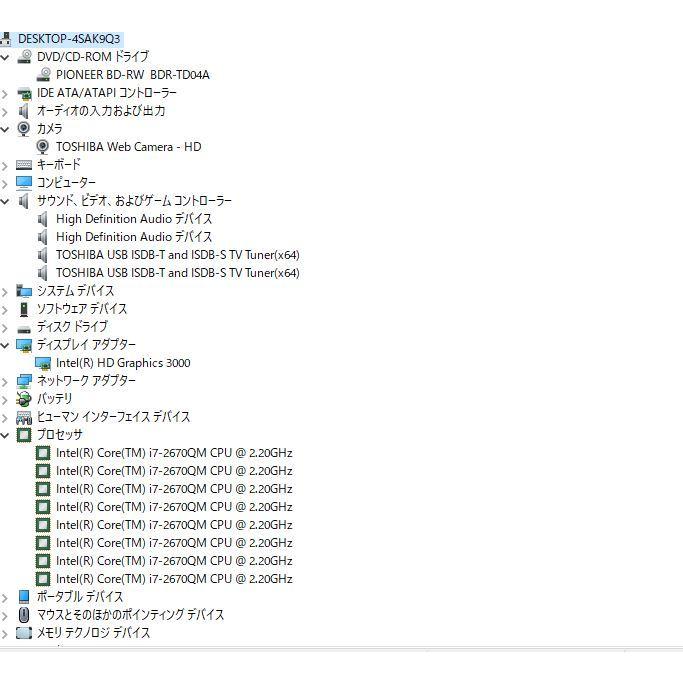Image resolution: width=683 pixels, height=683 pixels.
Task: Click the speaker icon for サウンド、ビデオ category
Action: [24, 201]
